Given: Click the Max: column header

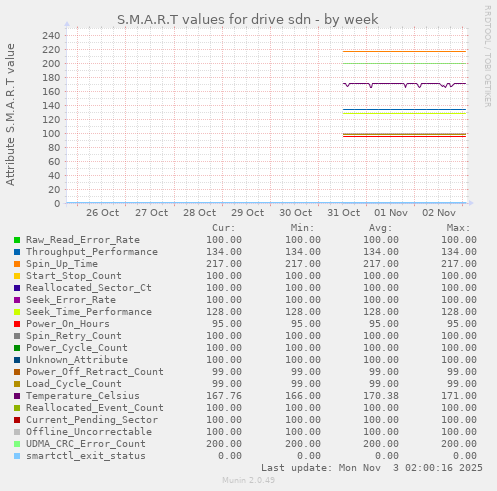Looking at the screenshot, I should click(x=458, y=228).
